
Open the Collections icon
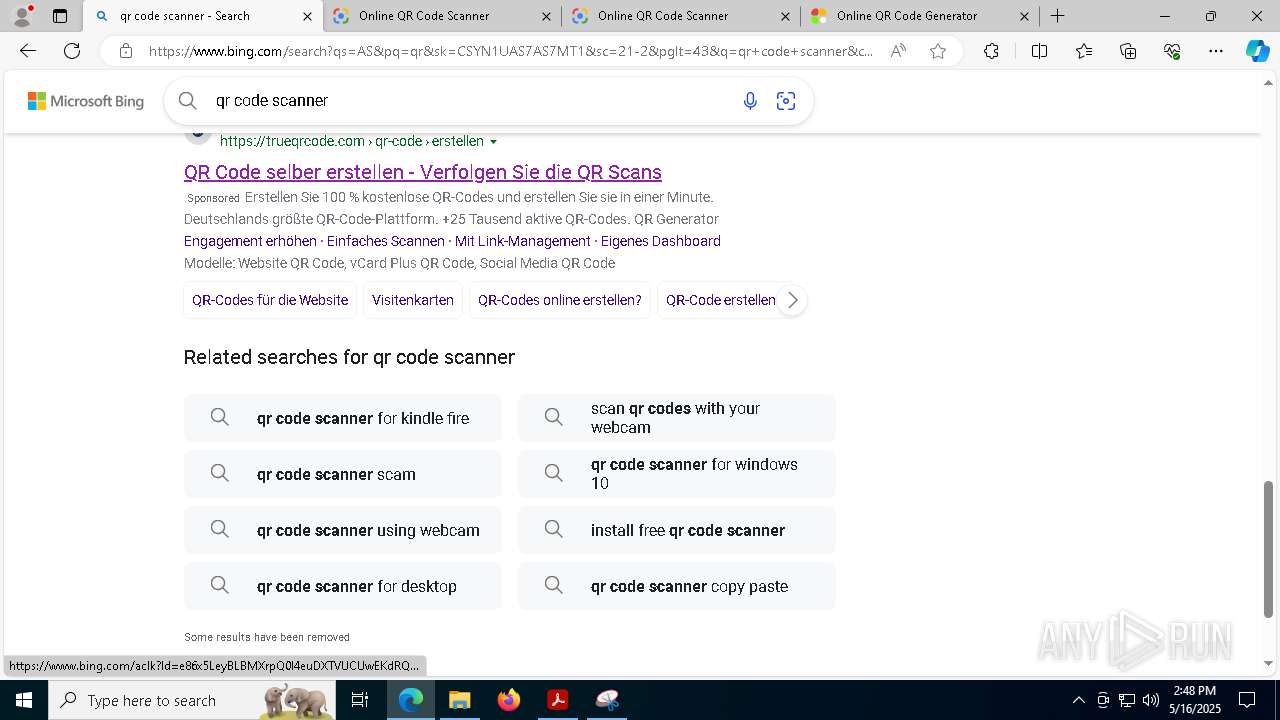click(1128, 51)
